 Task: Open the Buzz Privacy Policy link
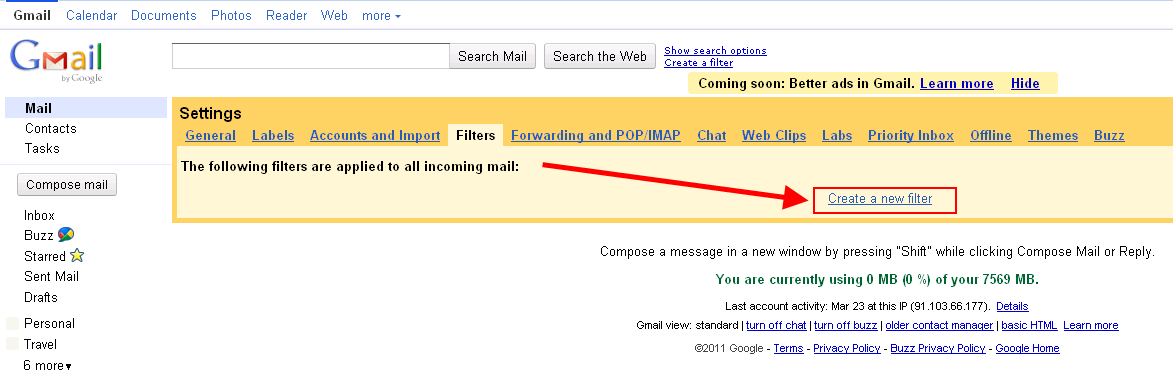point(937,348)
